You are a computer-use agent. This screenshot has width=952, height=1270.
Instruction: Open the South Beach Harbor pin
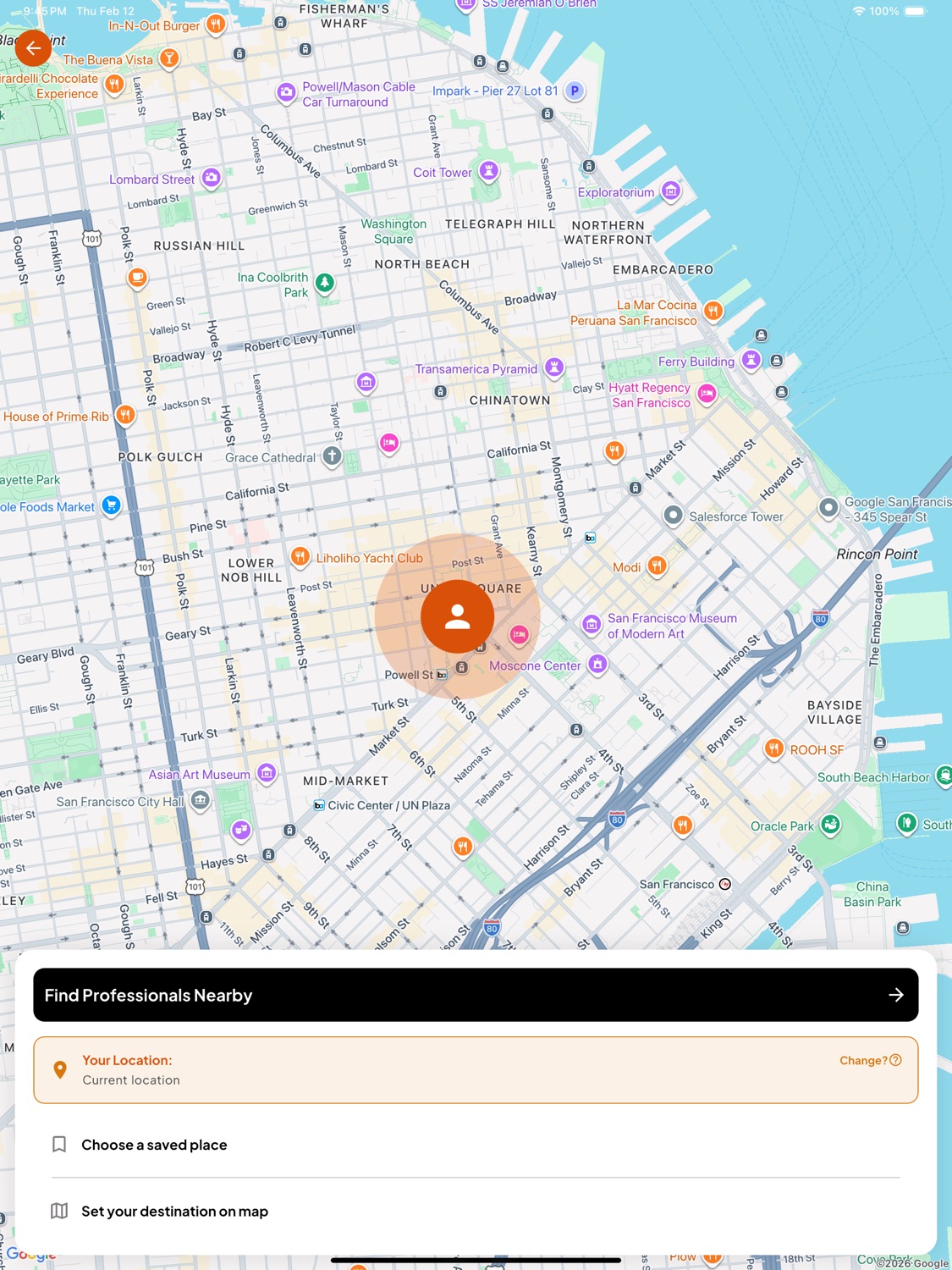pyautogui.click(x=944, y=776)
